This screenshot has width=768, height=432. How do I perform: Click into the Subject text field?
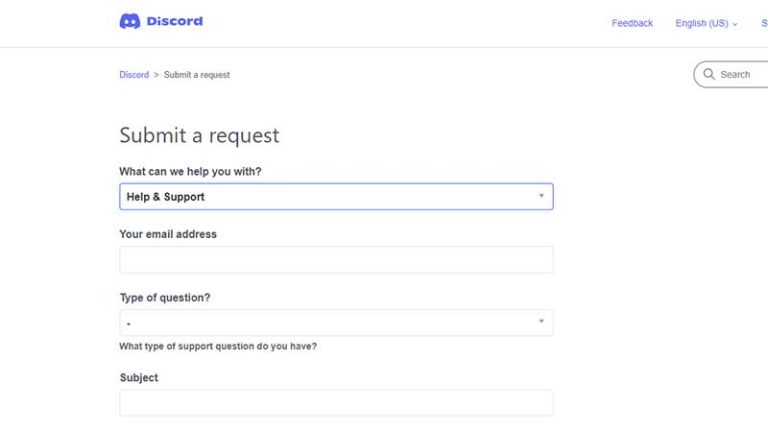pyautogui.click(x=336, y=403)
